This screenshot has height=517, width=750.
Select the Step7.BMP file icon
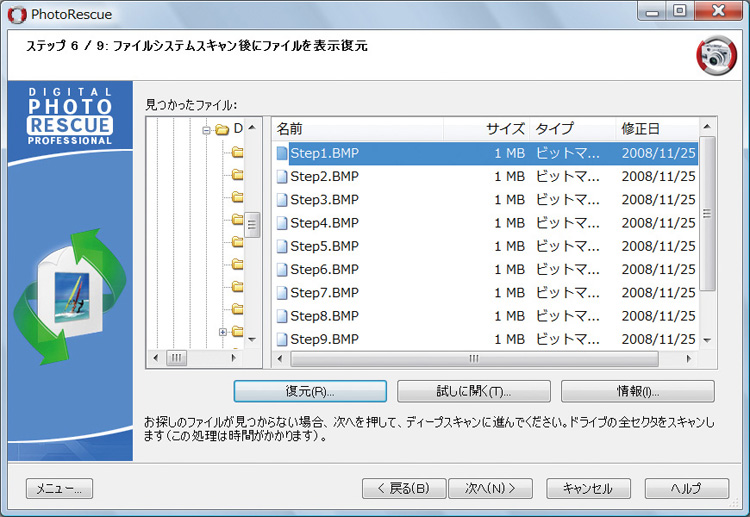click(282, 293)
